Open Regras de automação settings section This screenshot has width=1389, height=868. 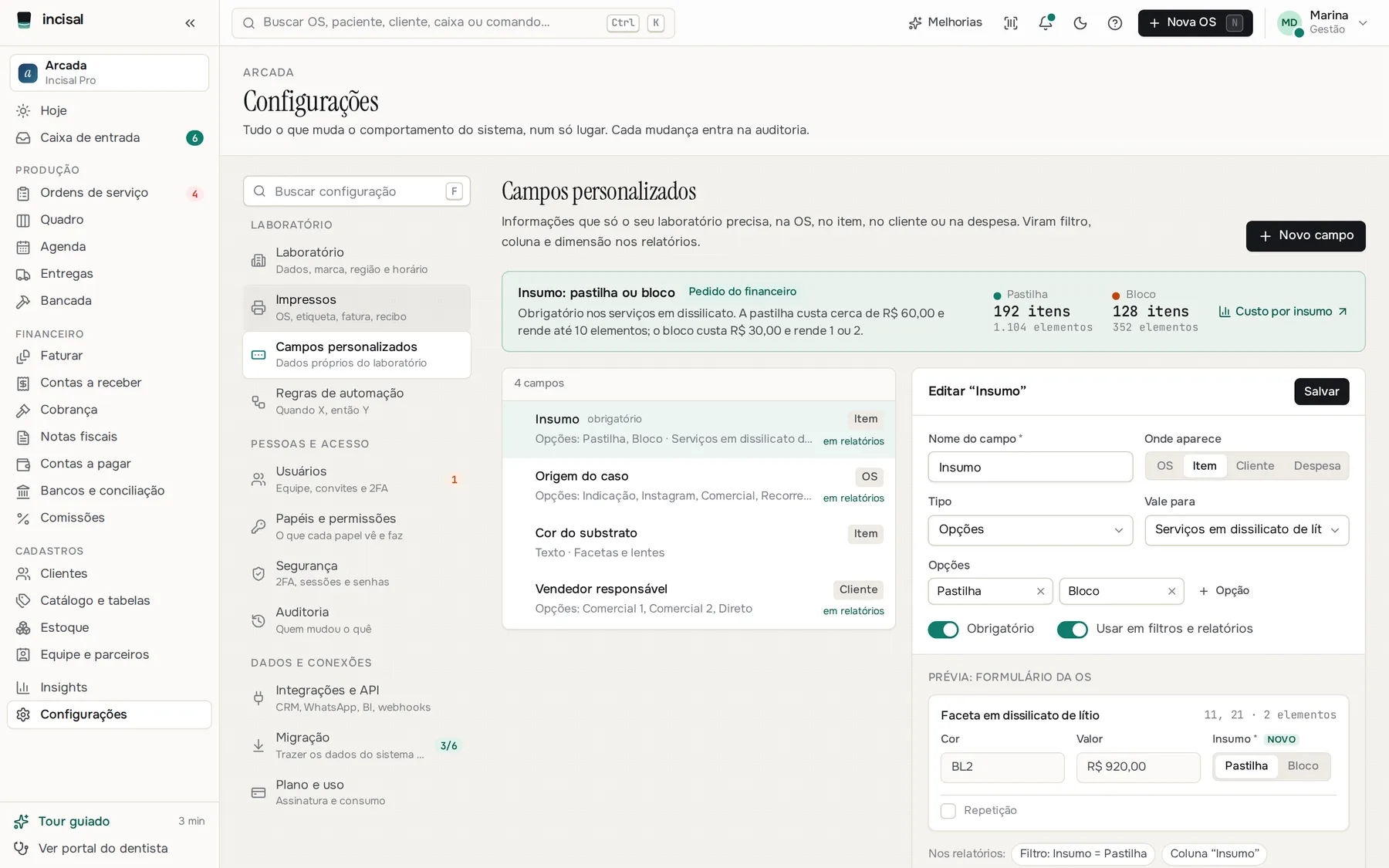click(x=357, y=401)
